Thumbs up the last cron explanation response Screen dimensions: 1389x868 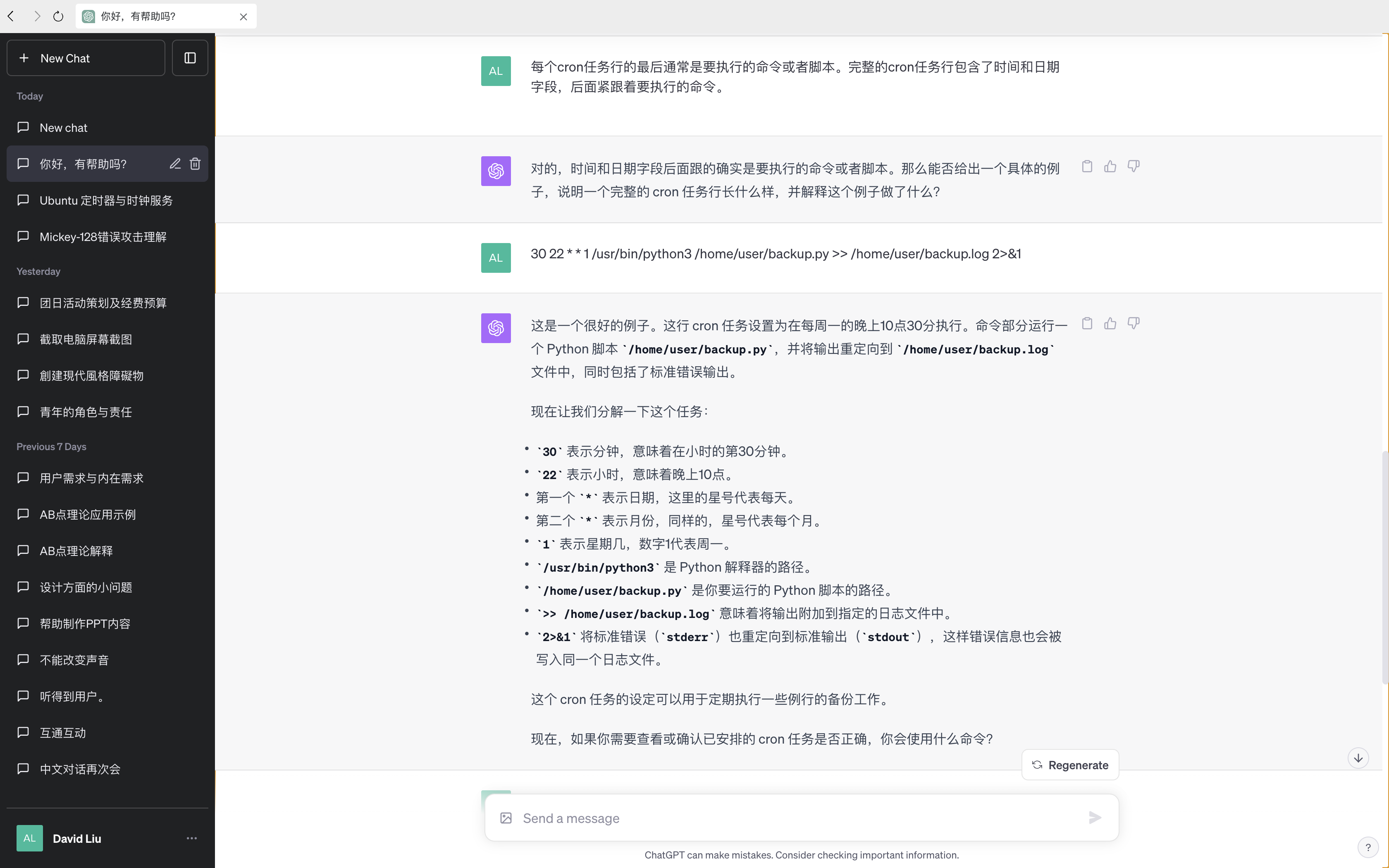coord(1110,324)
